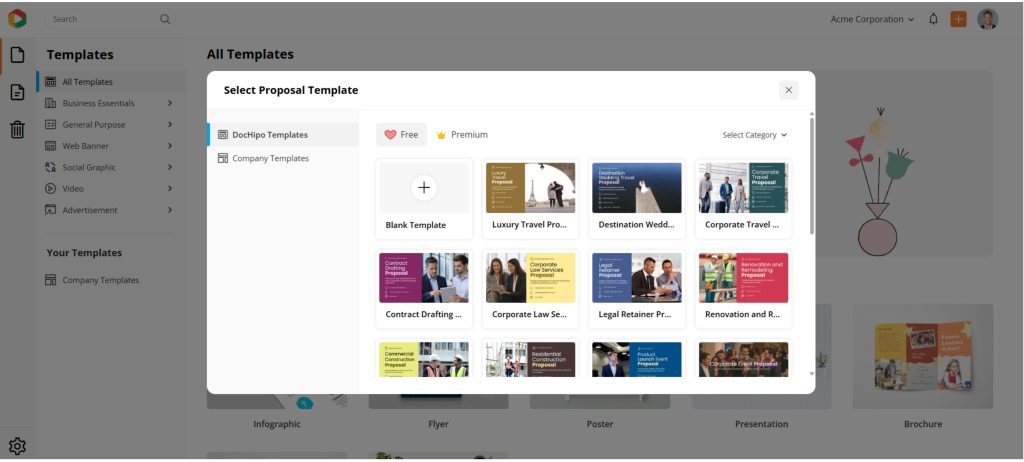Click the Social Graphic icon
This screenshot has width=1024, height=462.
50,167
